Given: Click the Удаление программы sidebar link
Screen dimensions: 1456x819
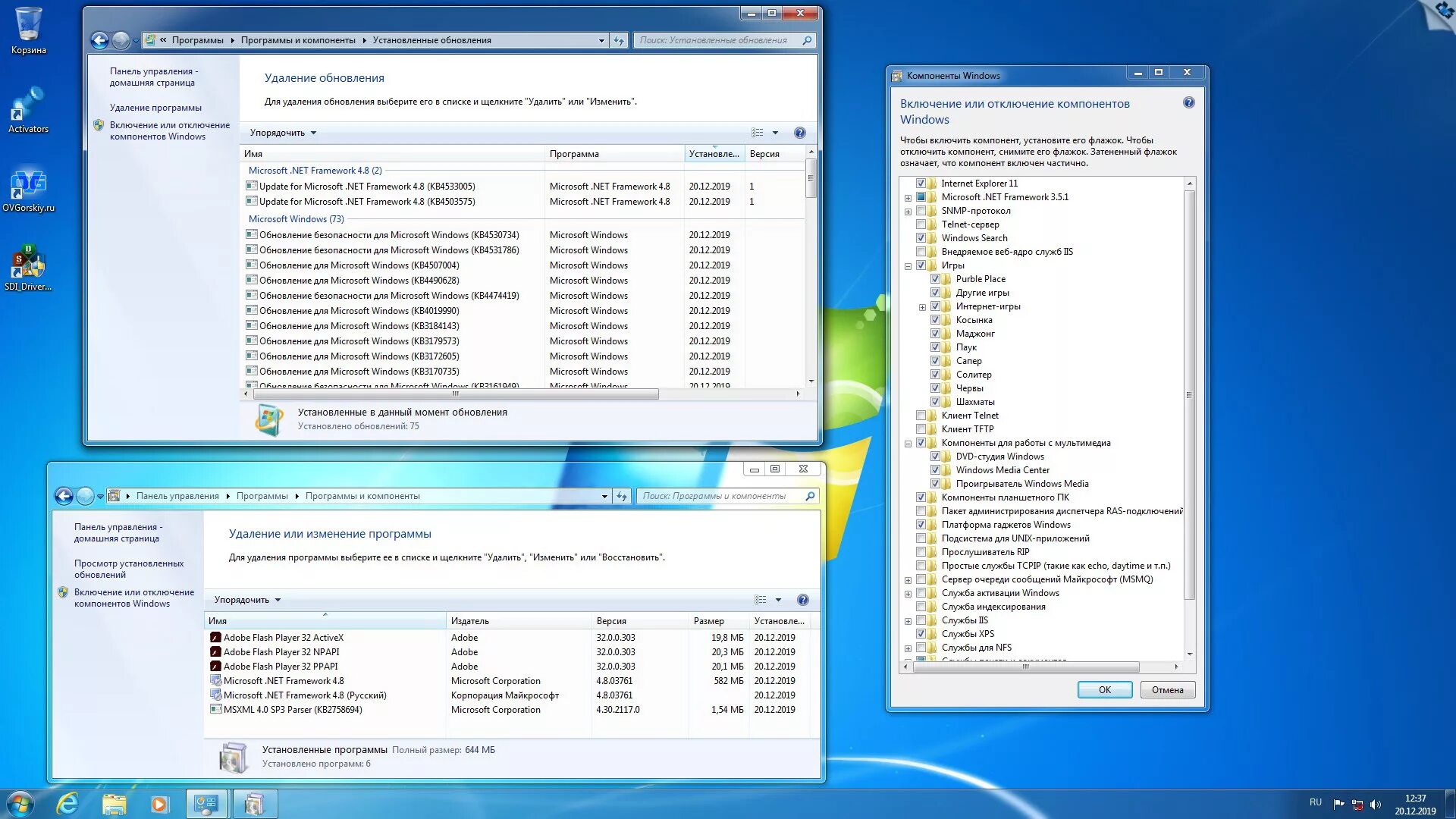Looking at the screenshot, I should (158, 107).
